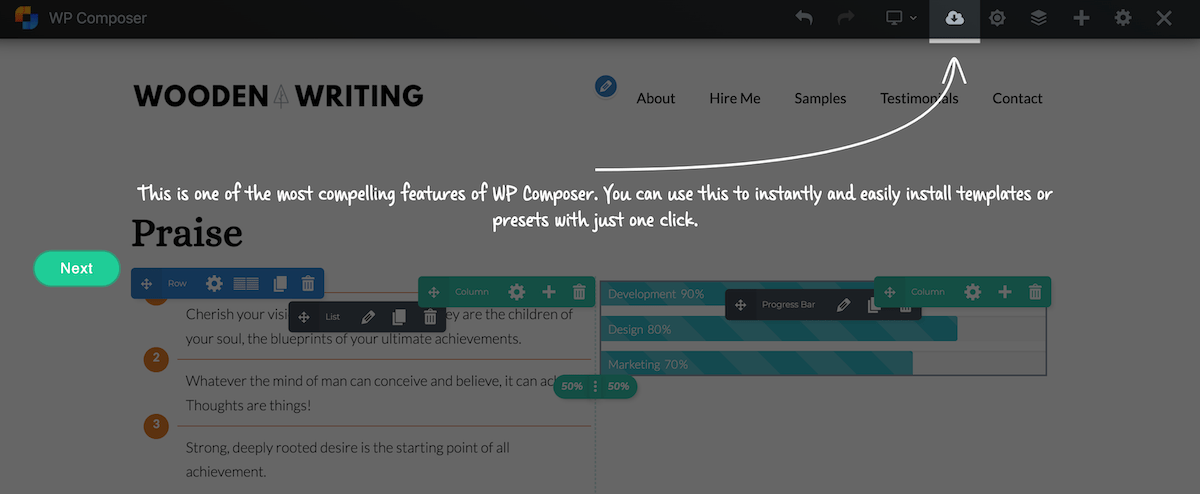Viewport: 1200px width, 494px height.
Task: Click the WP Composer logo icon
Action: 25,18
